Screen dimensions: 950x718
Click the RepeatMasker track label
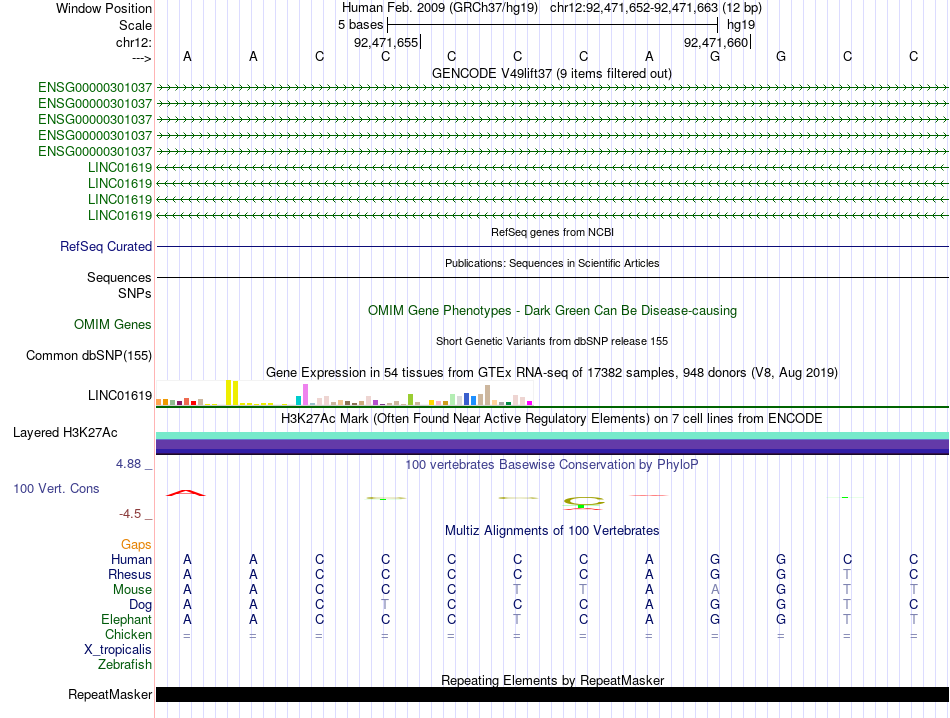tap(110, 694)
